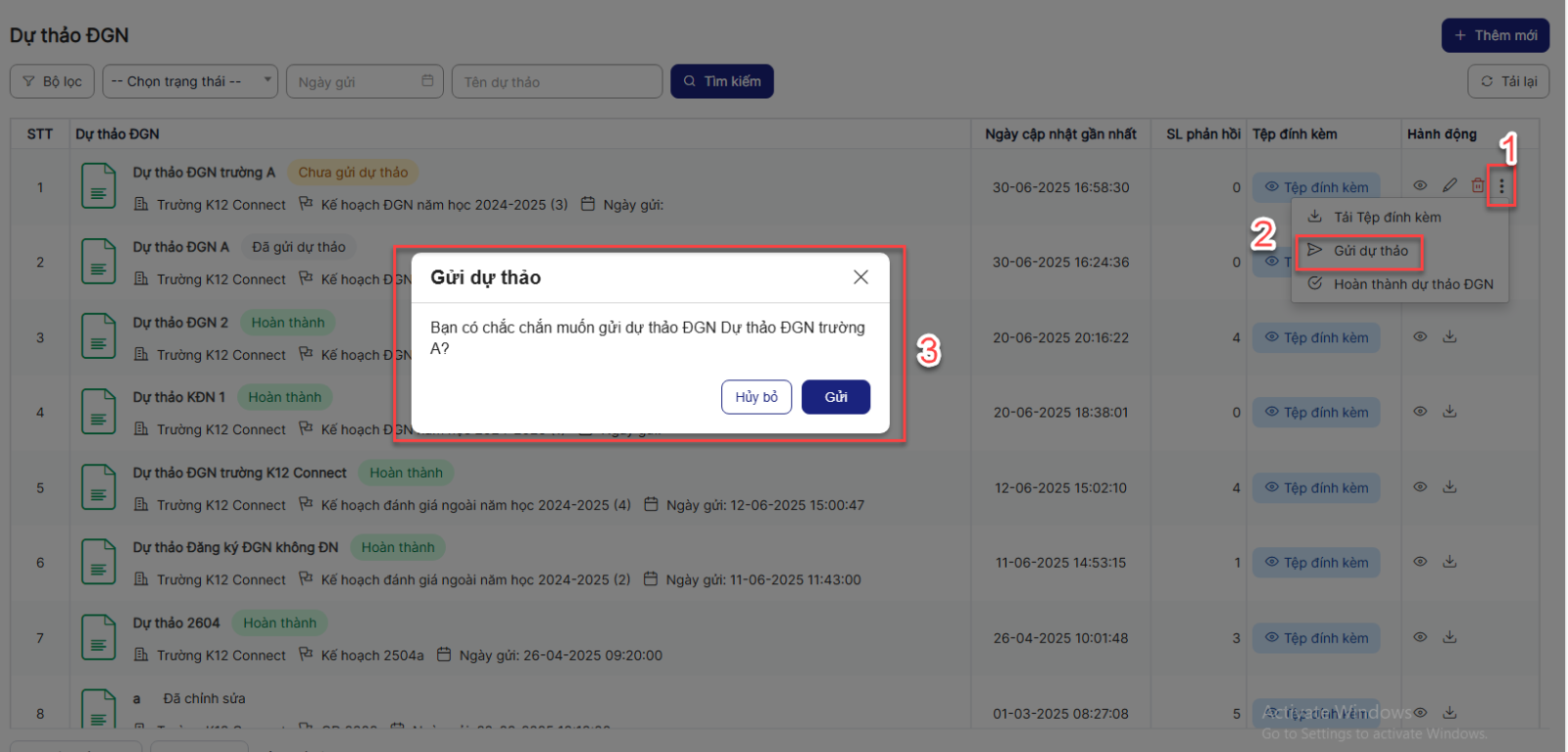Click the red trash delete icon in row 1
This screenshot has width=1568, height=752.
click(x=1477, y=185)
